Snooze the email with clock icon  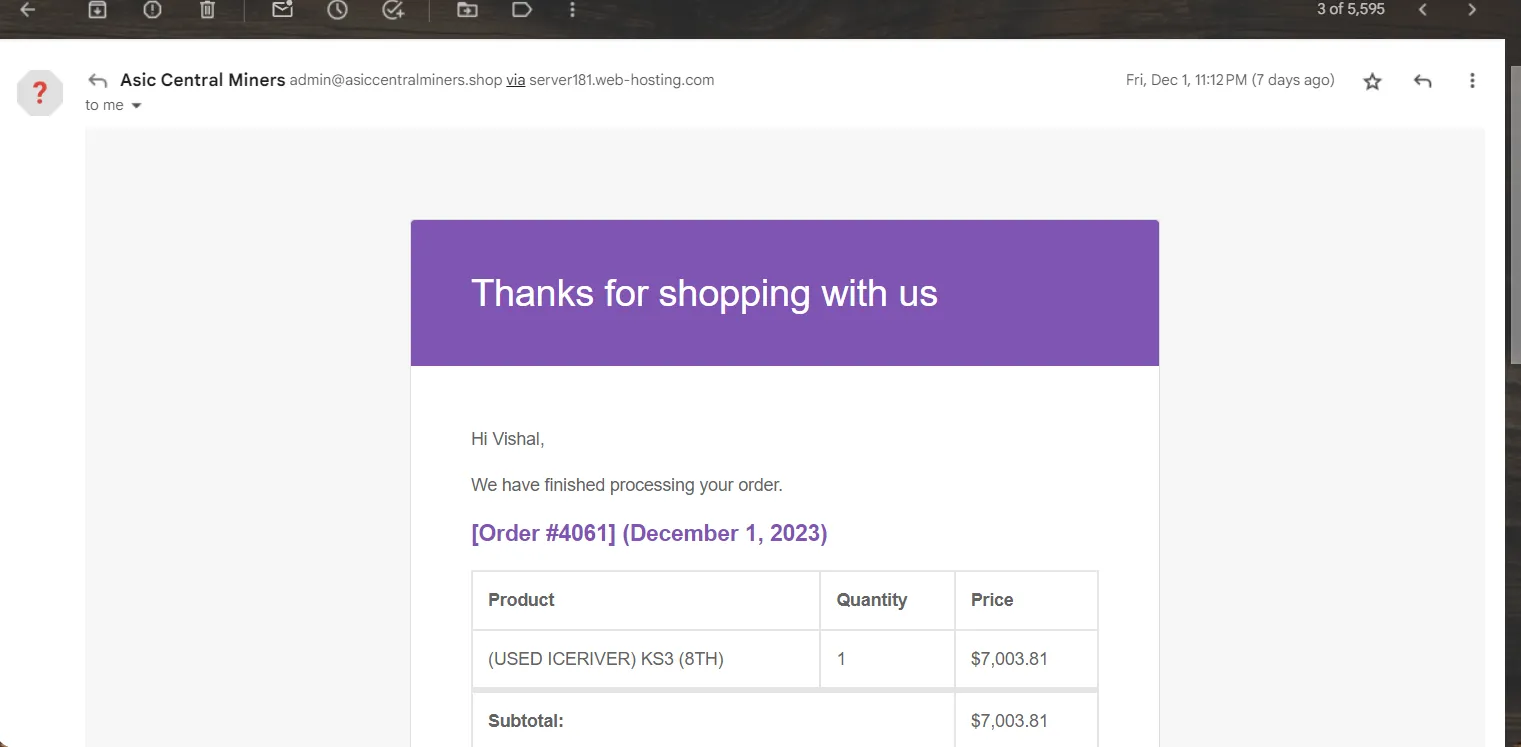(338, 10)
